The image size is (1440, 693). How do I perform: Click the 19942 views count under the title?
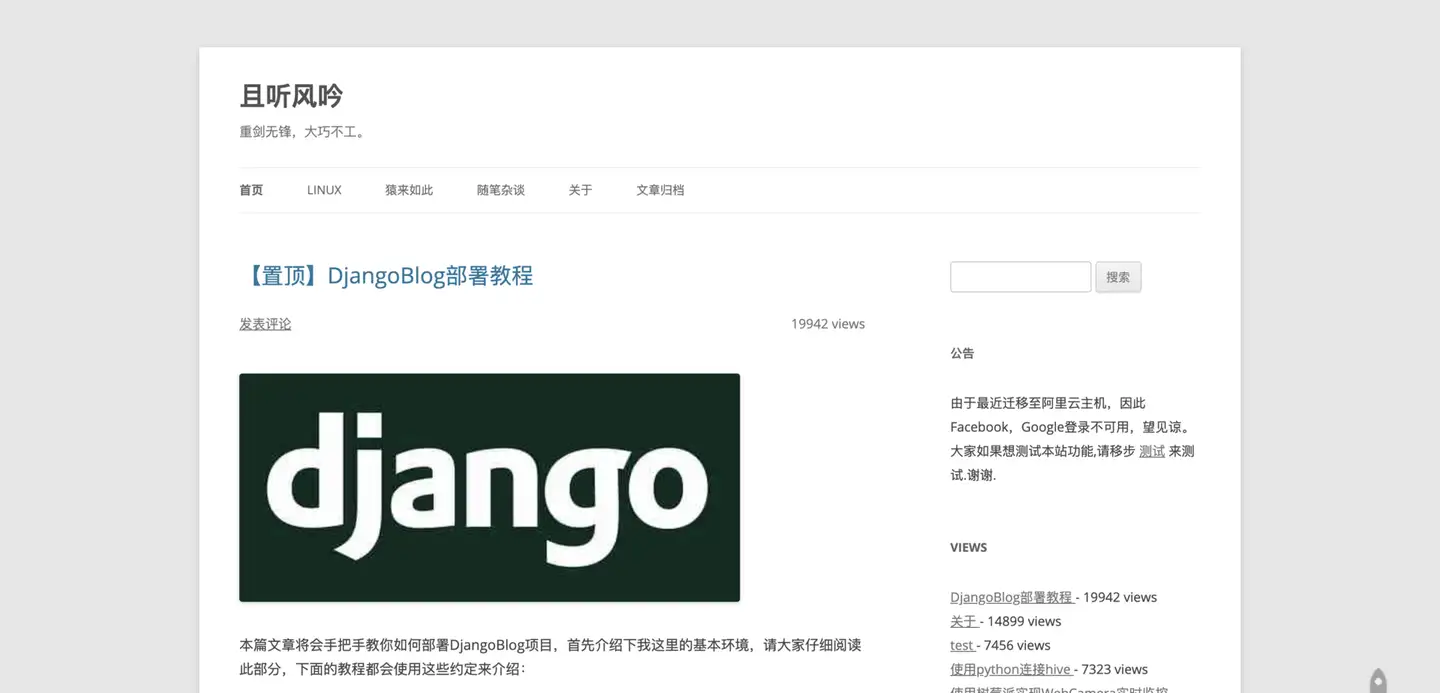click(x=828, y=324)
